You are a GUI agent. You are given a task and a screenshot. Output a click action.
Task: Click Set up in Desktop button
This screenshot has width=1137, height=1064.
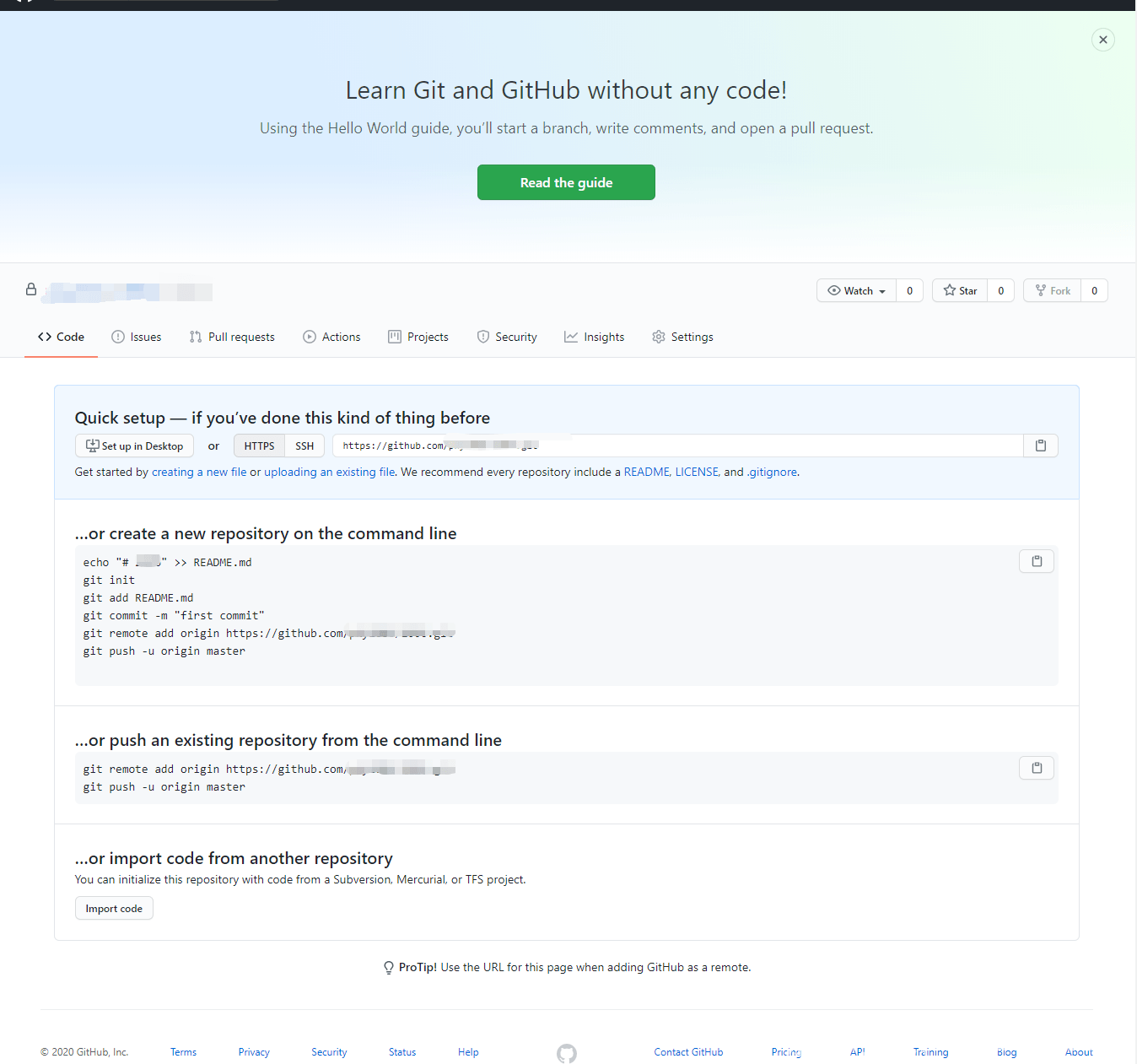135,446
